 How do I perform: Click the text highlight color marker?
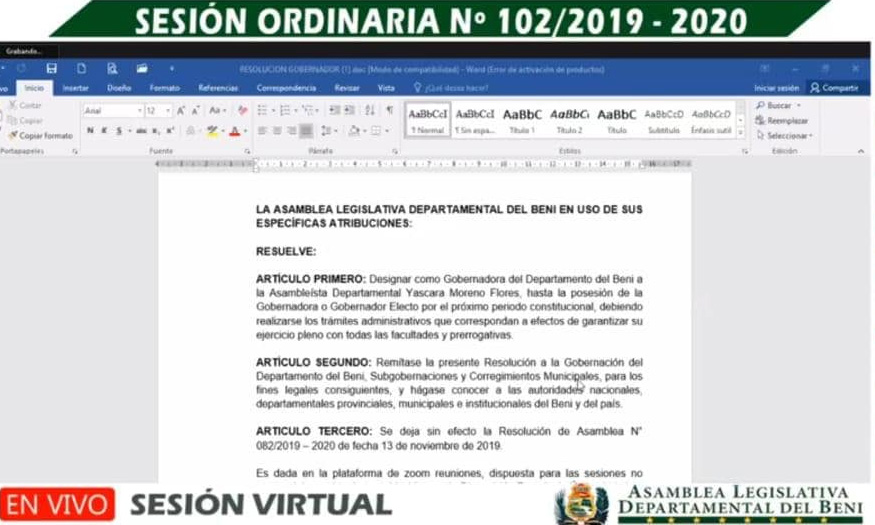pos(213,131)
